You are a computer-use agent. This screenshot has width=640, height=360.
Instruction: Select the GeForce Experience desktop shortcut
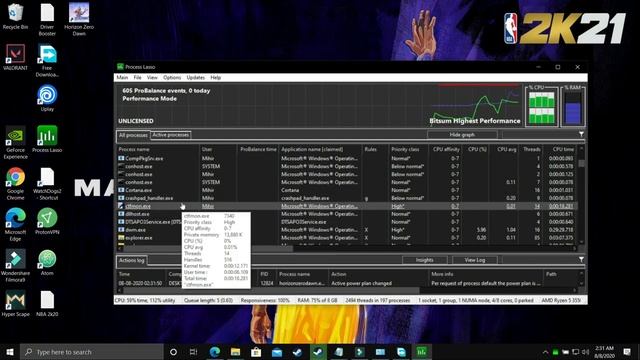(16, 143)
